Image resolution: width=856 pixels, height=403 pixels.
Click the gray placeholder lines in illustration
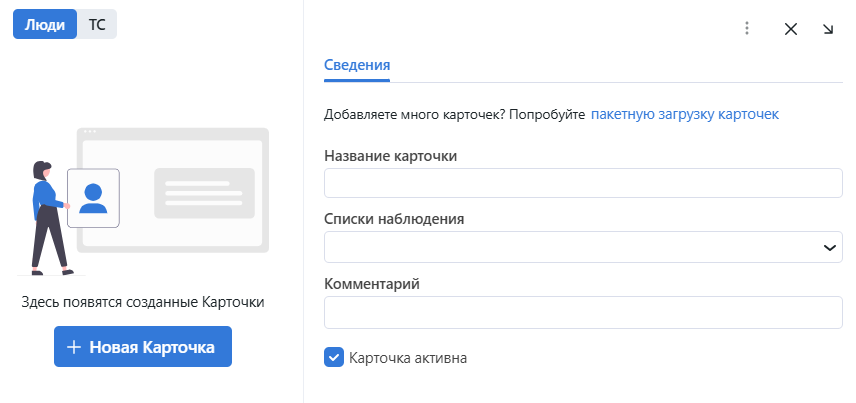point(204,193)
